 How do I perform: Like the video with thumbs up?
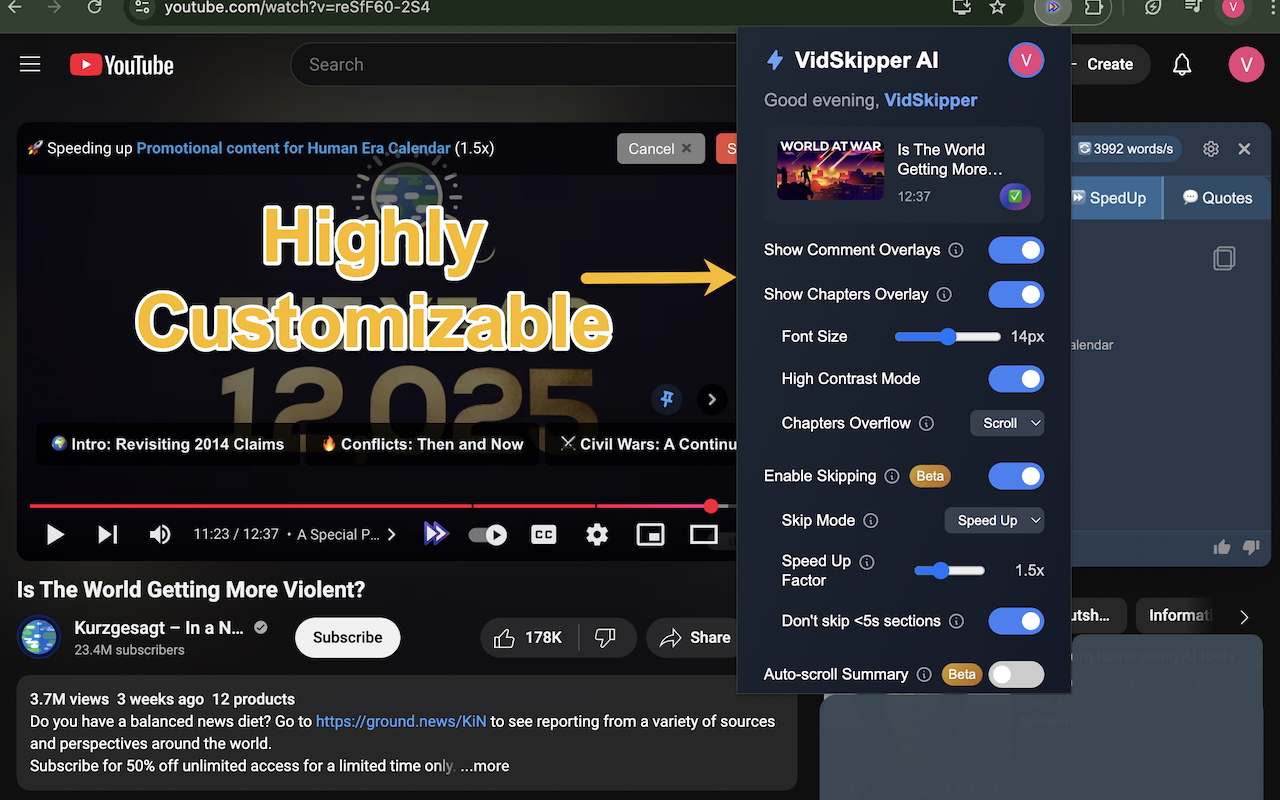coord(505,637)
